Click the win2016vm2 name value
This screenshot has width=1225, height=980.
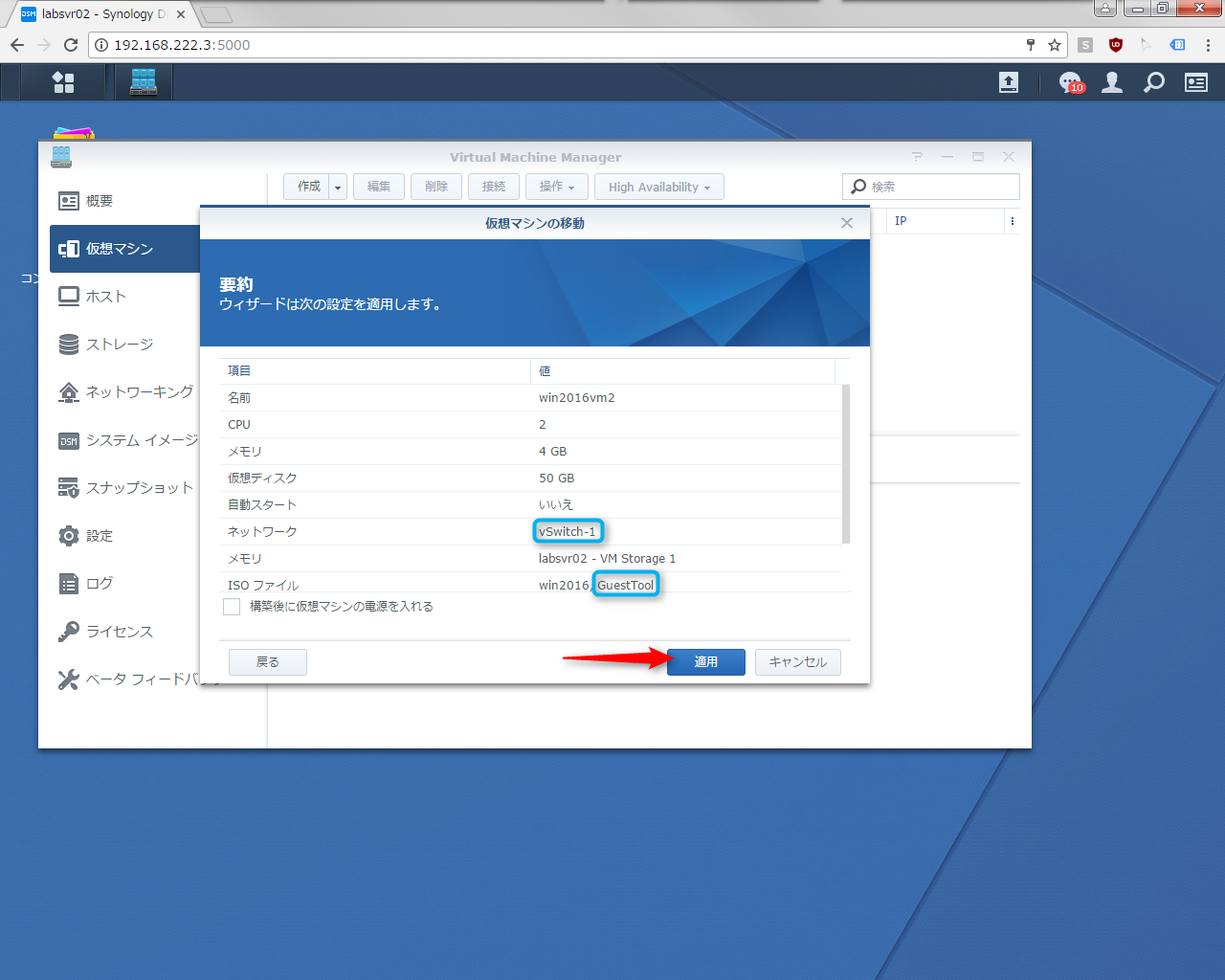tap(577, 398)
